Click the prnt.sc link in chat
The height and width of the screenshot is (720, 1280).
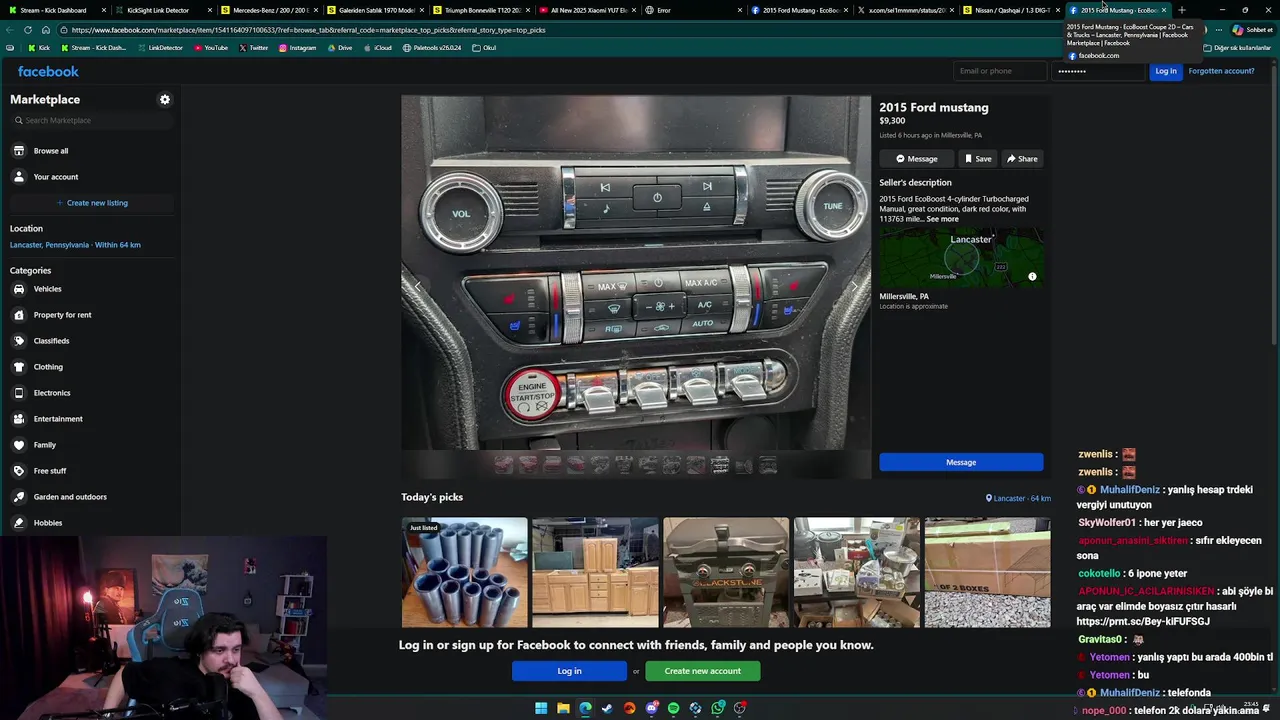tap(1143, 621)
